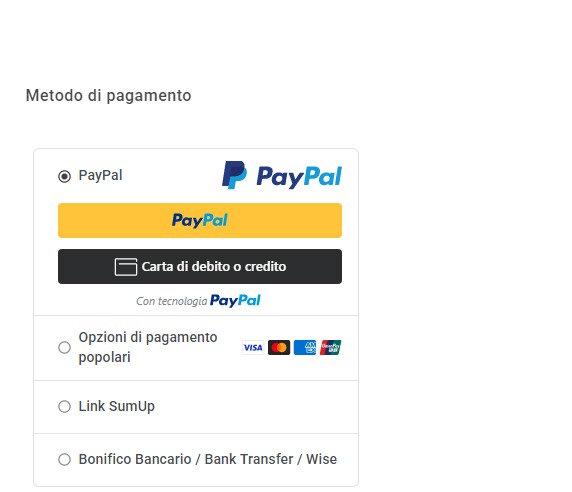Click the Link SumUp label text
The height and width of the screenshot is (492, 572).
click(x=117, y=406)
